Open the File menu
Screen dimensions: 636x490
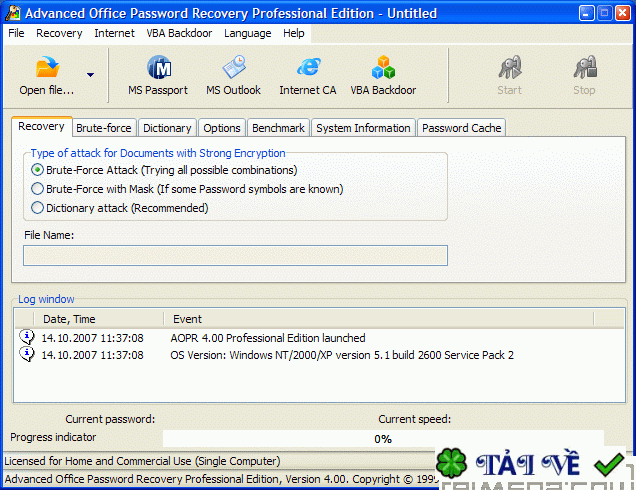point(16,33)
